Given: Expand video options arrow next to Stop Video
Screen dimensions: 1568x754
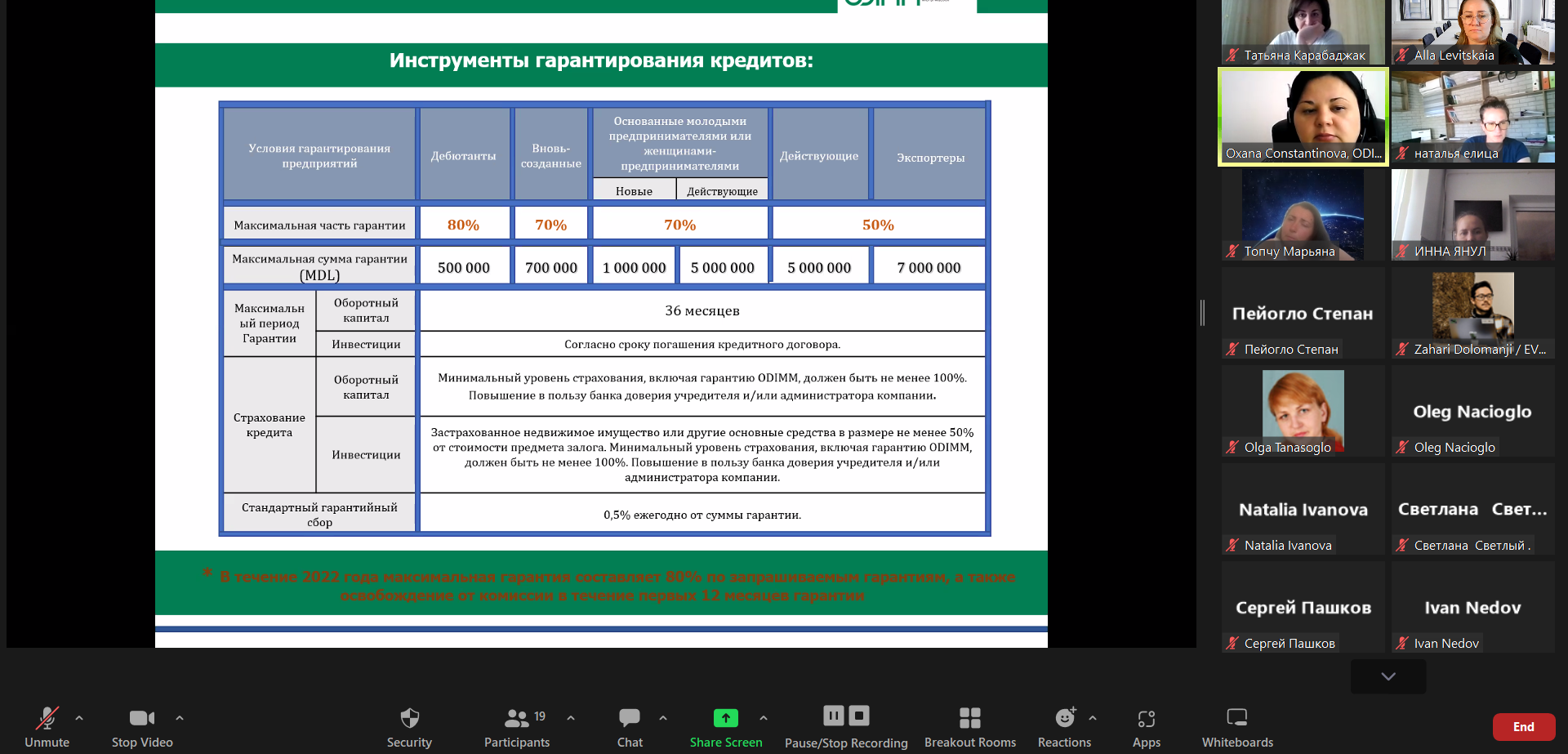Looking at the screenshot, I should [x=180, y=718].
